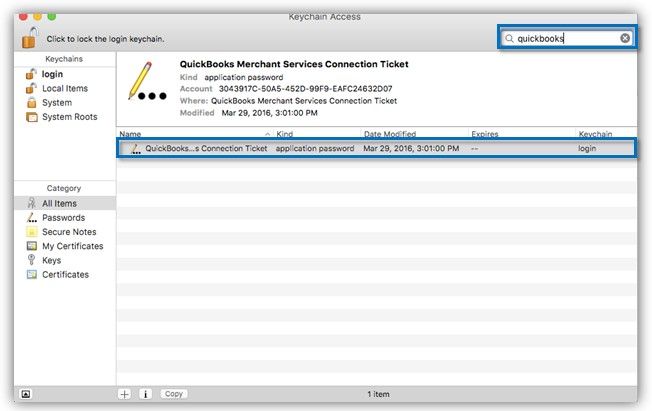Click the System Roots folder icon
This screenshot has width=652, height=411.
click(x=32, y=117)
